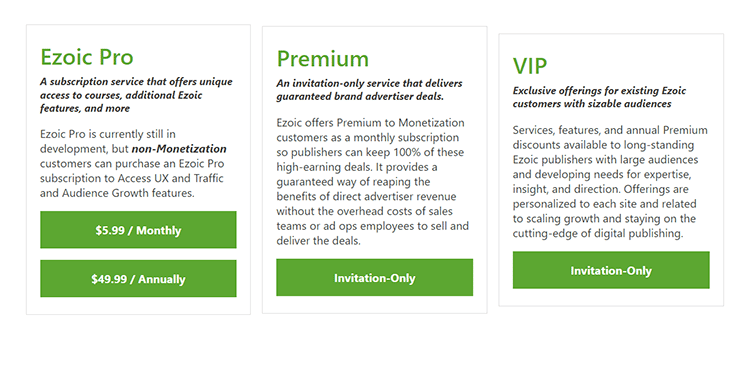
Task: Click the Ezoic Pro heading
Action: coord(87,57)
